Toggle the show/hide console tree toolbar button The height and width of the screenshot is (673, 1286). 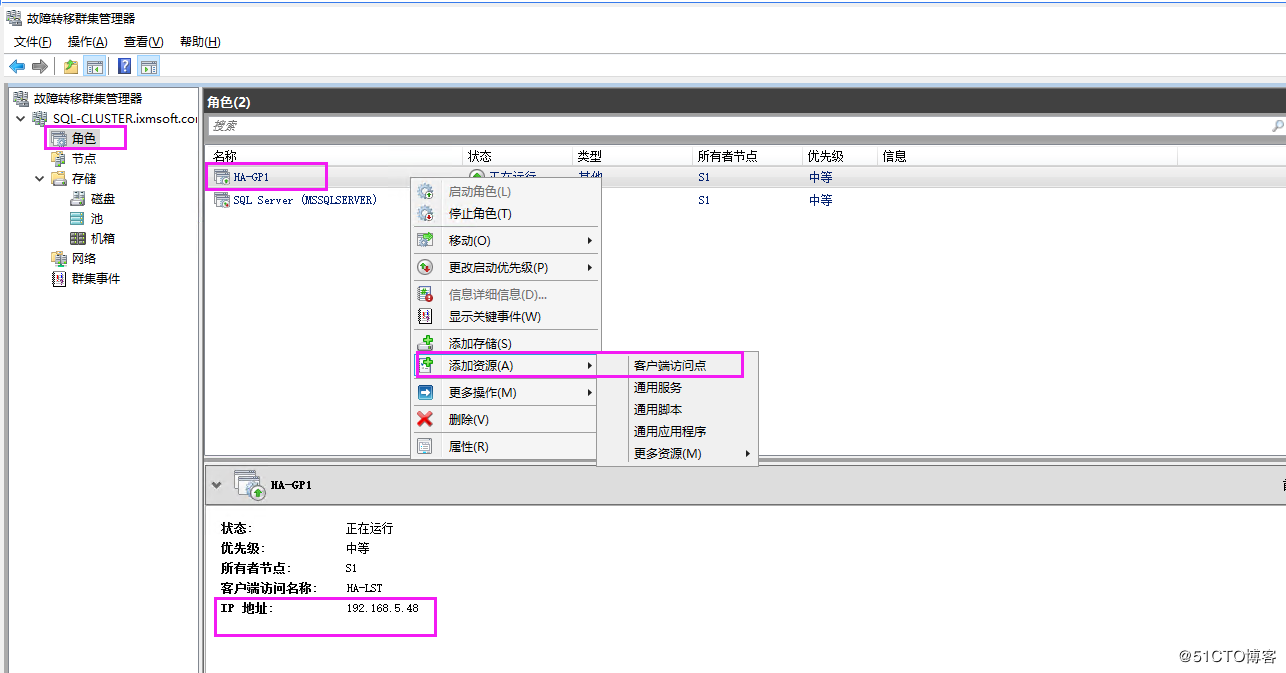tap(94, 66)
